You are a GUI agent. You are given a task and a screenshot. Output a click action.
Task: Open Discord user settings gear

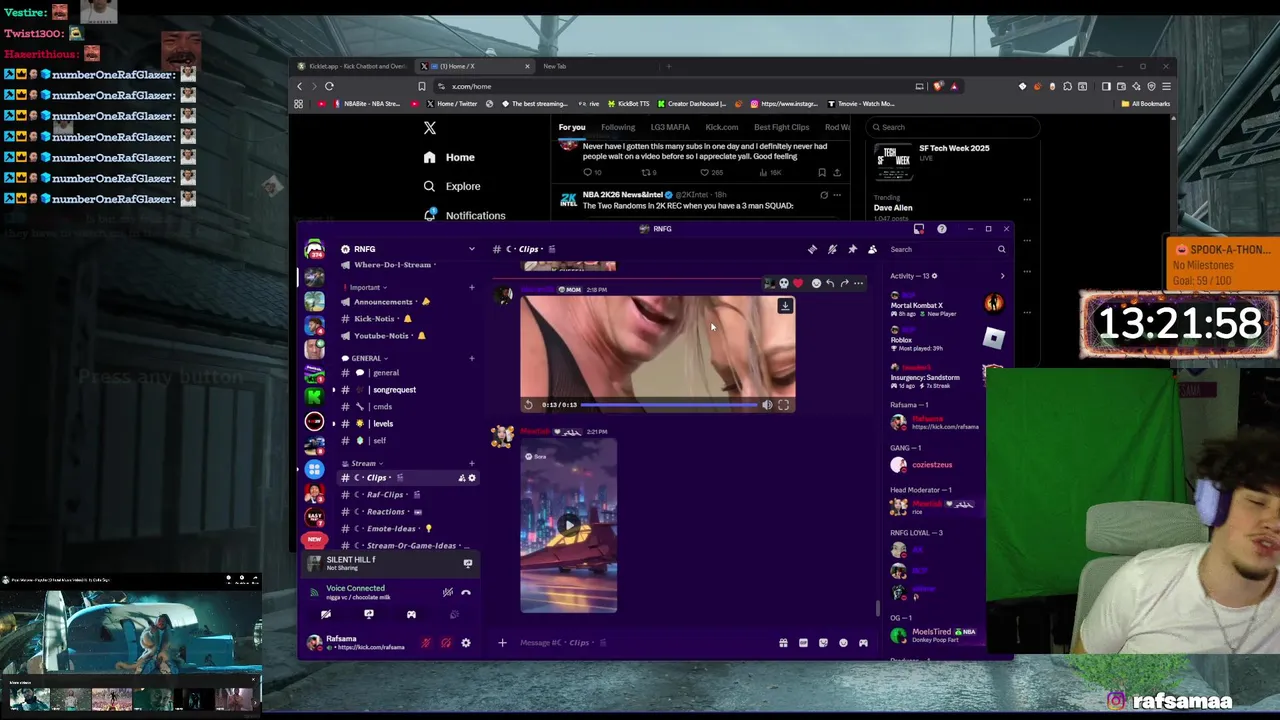tap(466, 643)
